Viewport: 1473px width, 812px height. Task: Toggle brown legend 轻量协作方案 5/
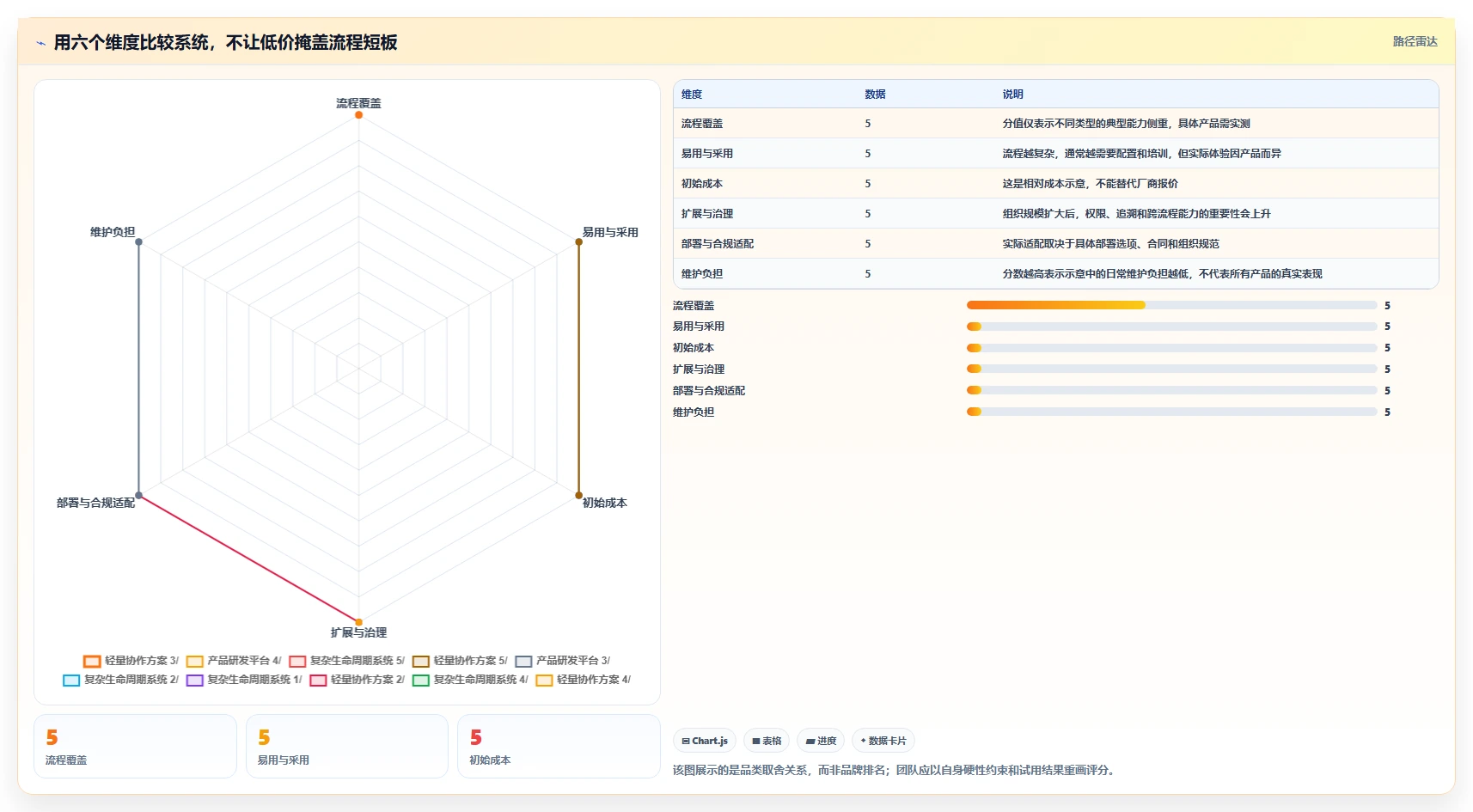coord(460,661)
